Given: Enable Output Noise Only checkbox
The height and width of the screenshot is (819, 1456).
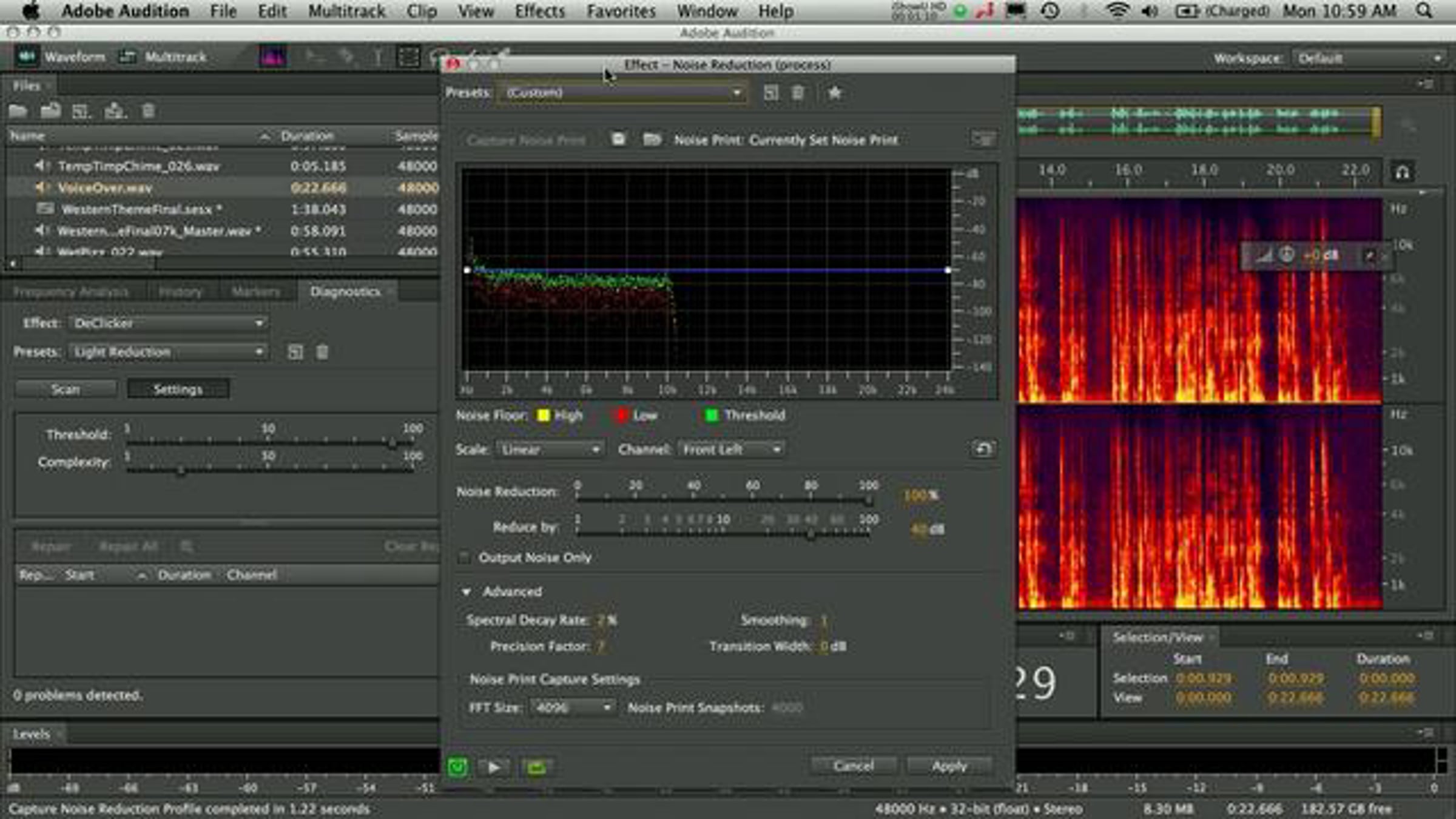Looking at the screenshot, I should pyautogui.click(x=464, y=558).
